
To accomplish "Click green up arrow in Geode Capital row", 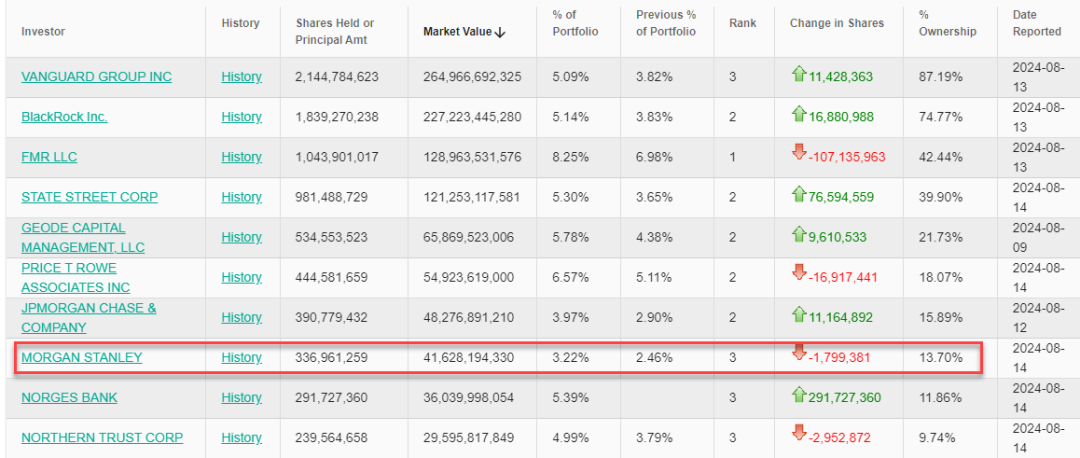I will 798,233.
